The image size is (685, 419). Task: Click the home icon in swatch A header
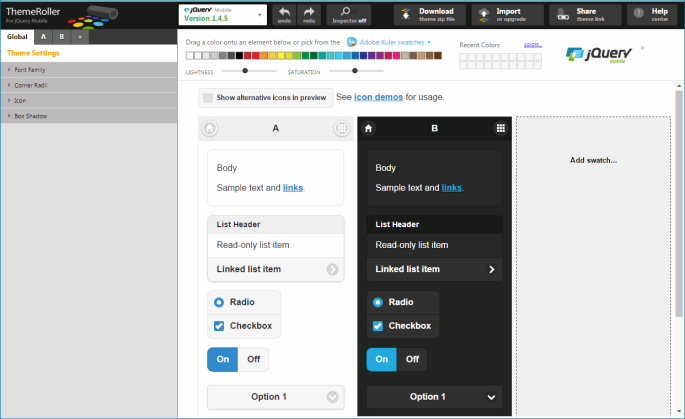click(210, 128)
